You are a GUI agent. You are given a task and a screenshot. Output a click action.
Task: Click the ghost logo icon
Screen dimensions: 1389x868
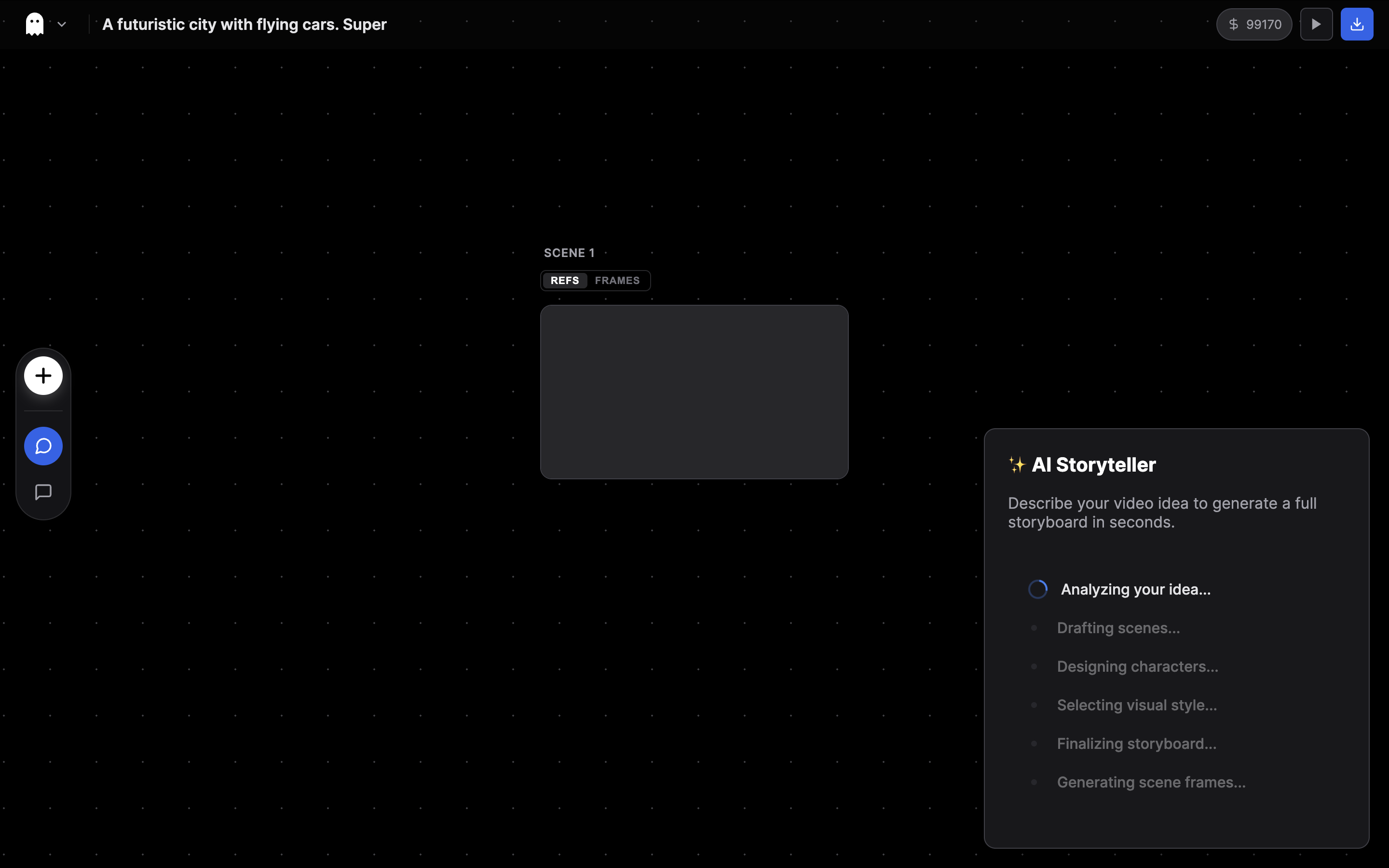coord(34,24)
